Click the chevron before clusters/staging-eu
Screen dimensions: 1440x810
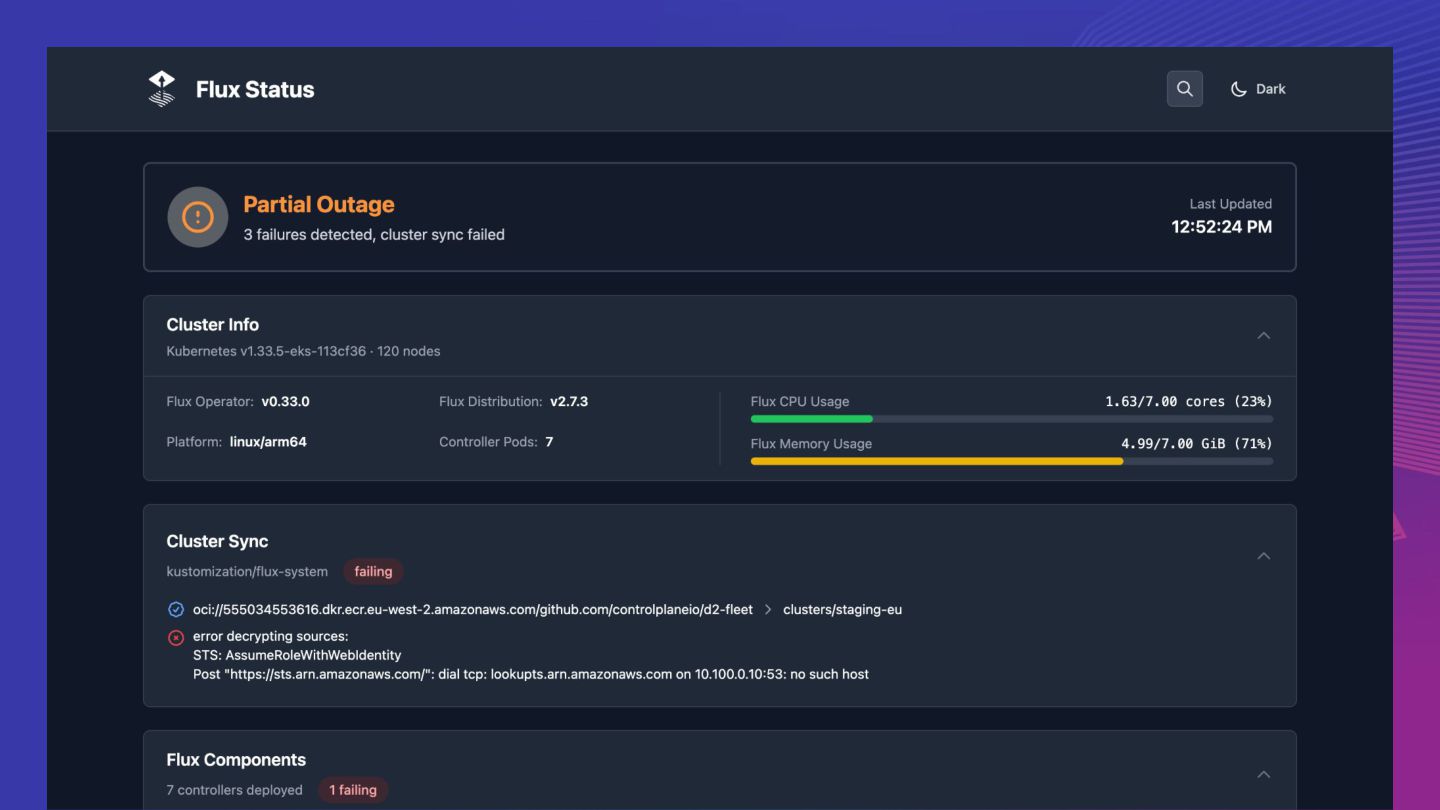point(768,609)
